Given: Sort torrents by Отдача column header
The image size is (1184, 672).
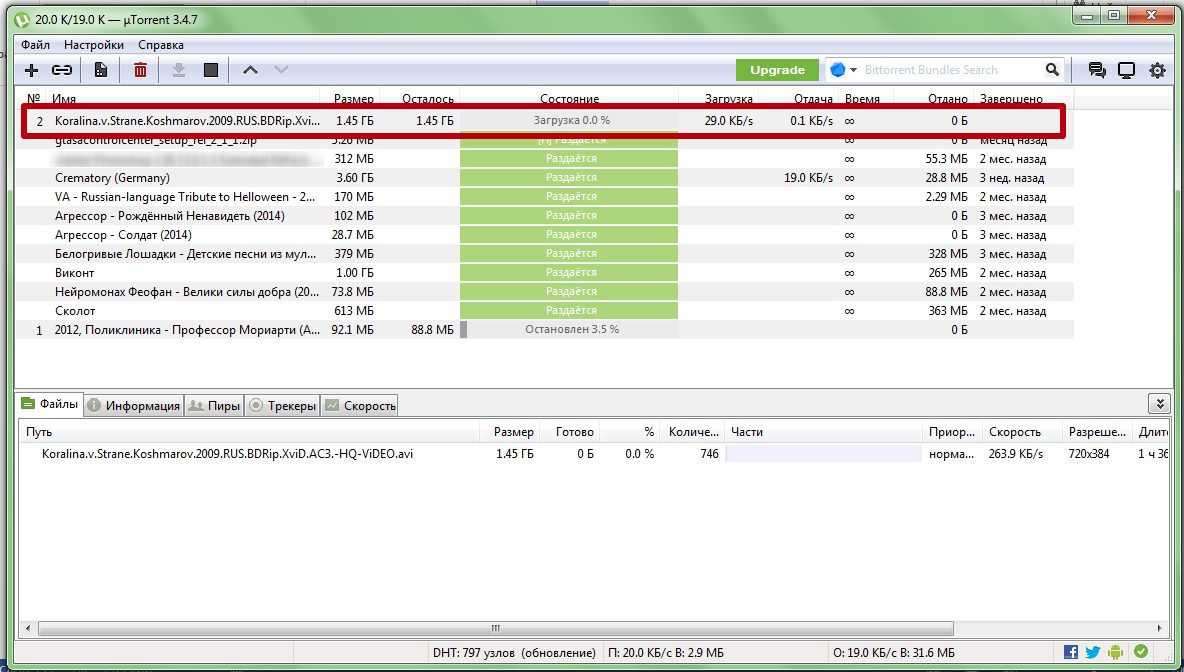Looking at the screenshot, I should pos(813,99).
